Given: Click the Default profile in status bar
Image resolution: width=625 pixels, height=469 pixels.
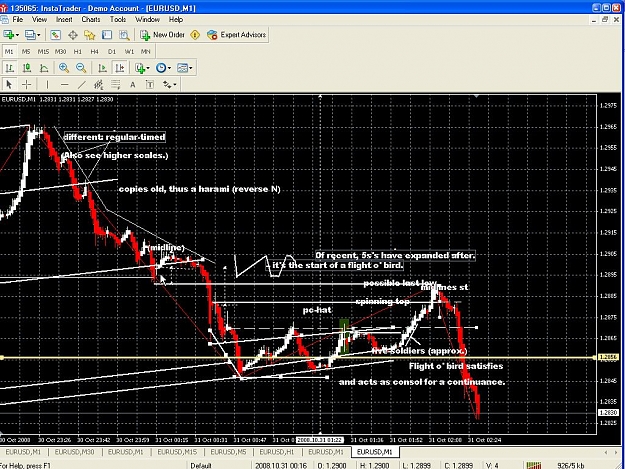Looking at the screenshot, I should coord(201,465).
